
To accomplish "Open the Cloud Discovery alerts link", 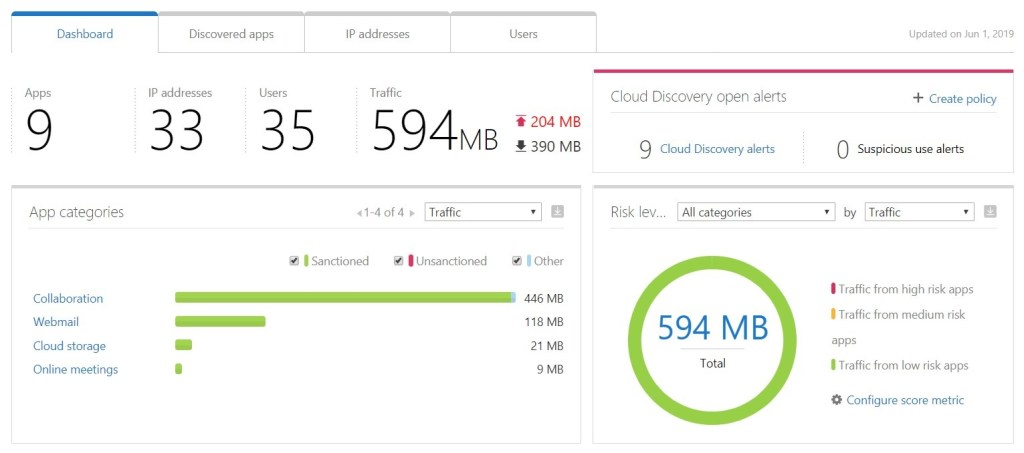I will point(717,149).
